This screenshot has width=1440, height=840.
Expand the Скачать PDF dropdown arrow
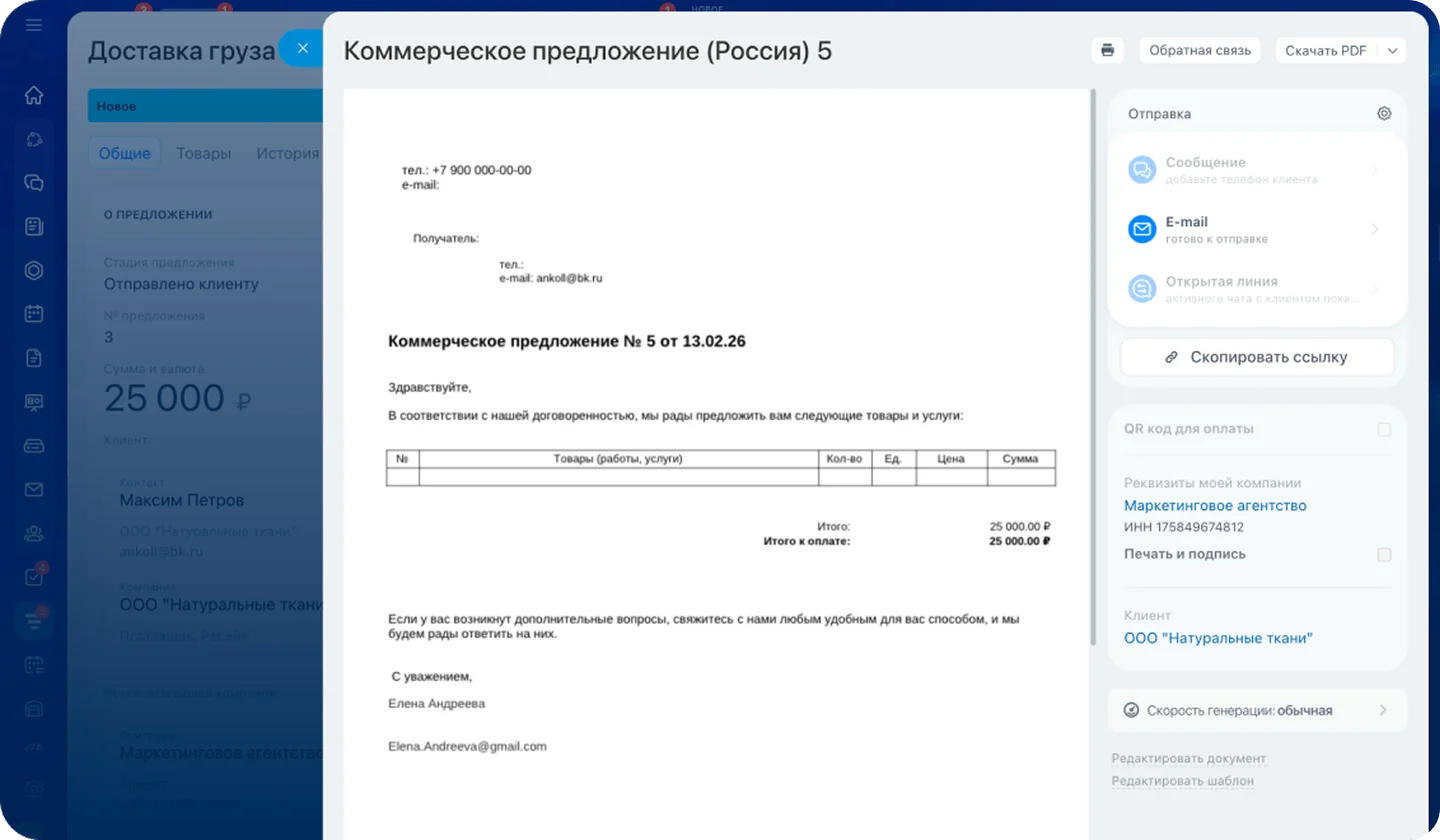tap(1393, 51)
